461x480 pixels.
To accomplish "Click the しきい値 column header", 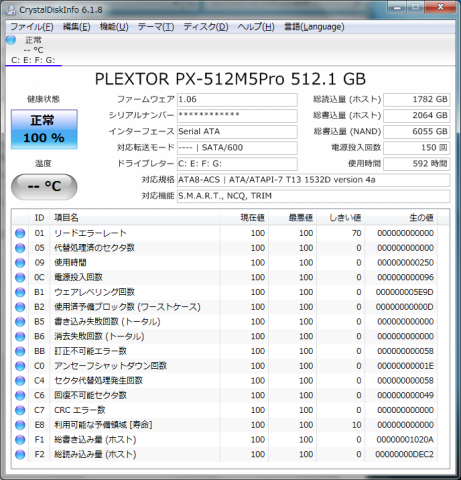I will 340,218.
